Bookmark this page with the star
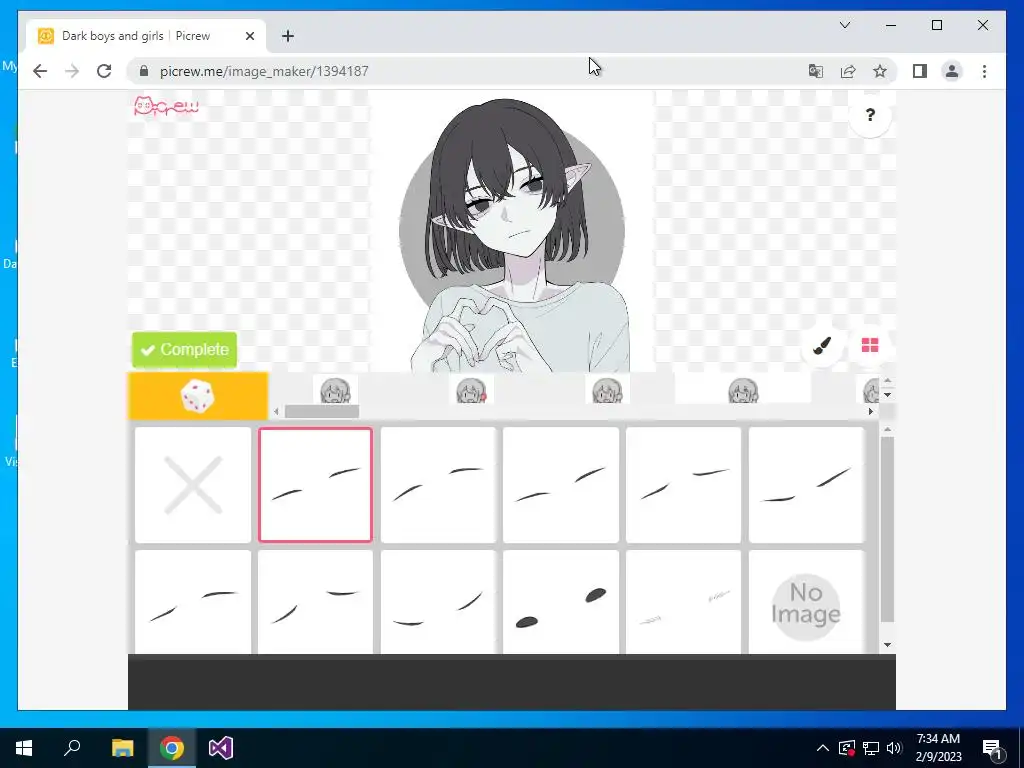The image size is (1024, 768). pyautogui.click(x=880, y=71)
